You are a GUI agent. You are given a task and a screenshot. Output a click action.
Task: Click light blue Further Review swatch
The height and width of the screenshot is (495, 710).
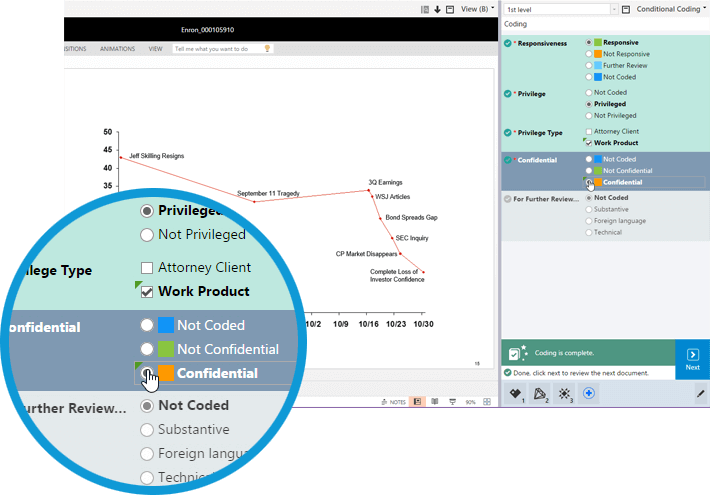(598, 66)
